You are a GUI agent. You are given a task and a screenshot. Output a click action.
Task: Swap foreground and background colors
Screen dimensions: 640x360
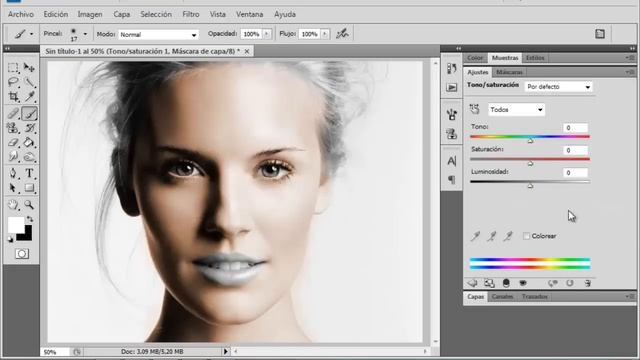click(29, 219)
